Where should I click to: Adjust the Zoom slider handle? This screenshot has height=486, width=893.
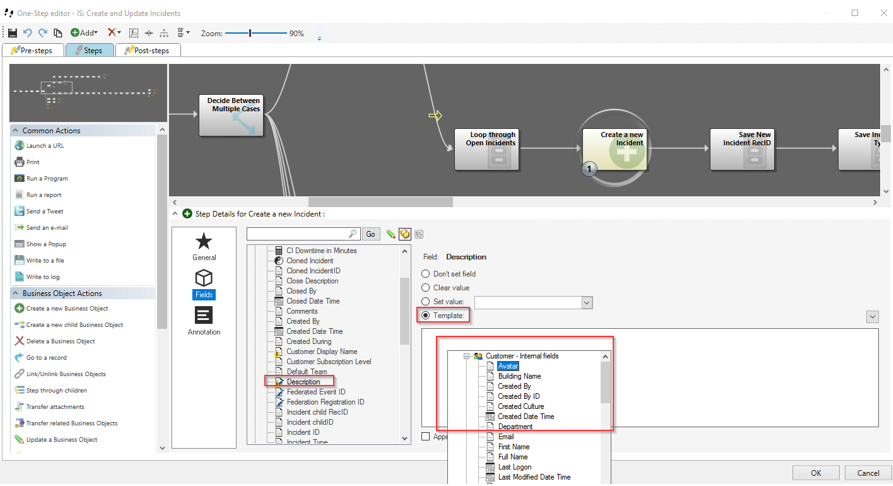pyautogui.click(x=251, y=33)
